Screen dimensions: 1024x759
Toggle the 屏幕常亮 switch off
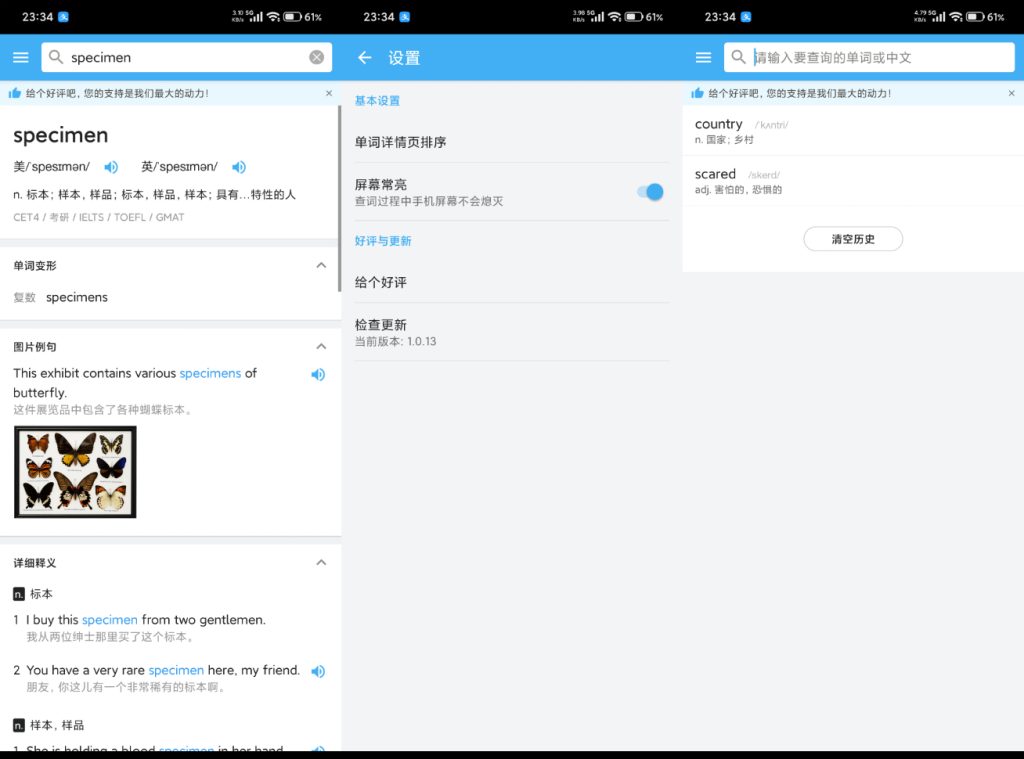[x=650, y=192]
